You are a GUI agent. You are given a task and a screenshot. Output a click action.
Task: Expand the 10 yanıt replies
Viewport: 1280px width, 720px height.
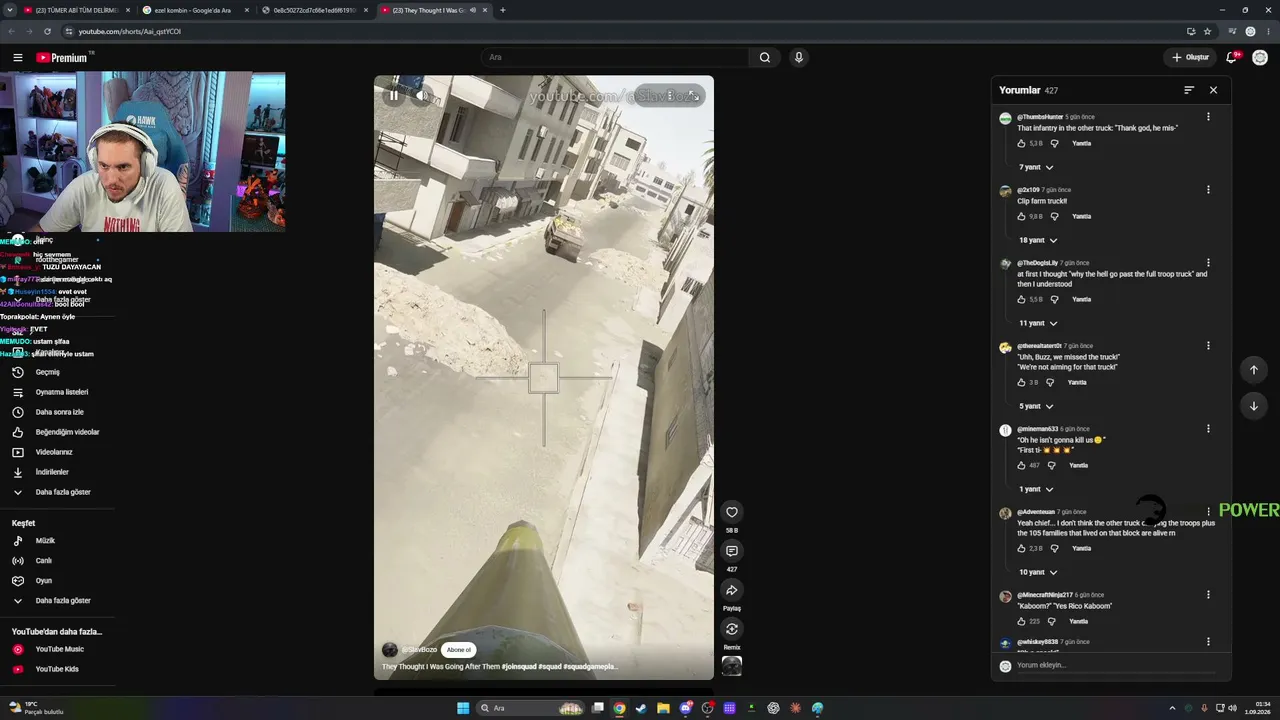pyautogui.click(x=1038, y=572)
